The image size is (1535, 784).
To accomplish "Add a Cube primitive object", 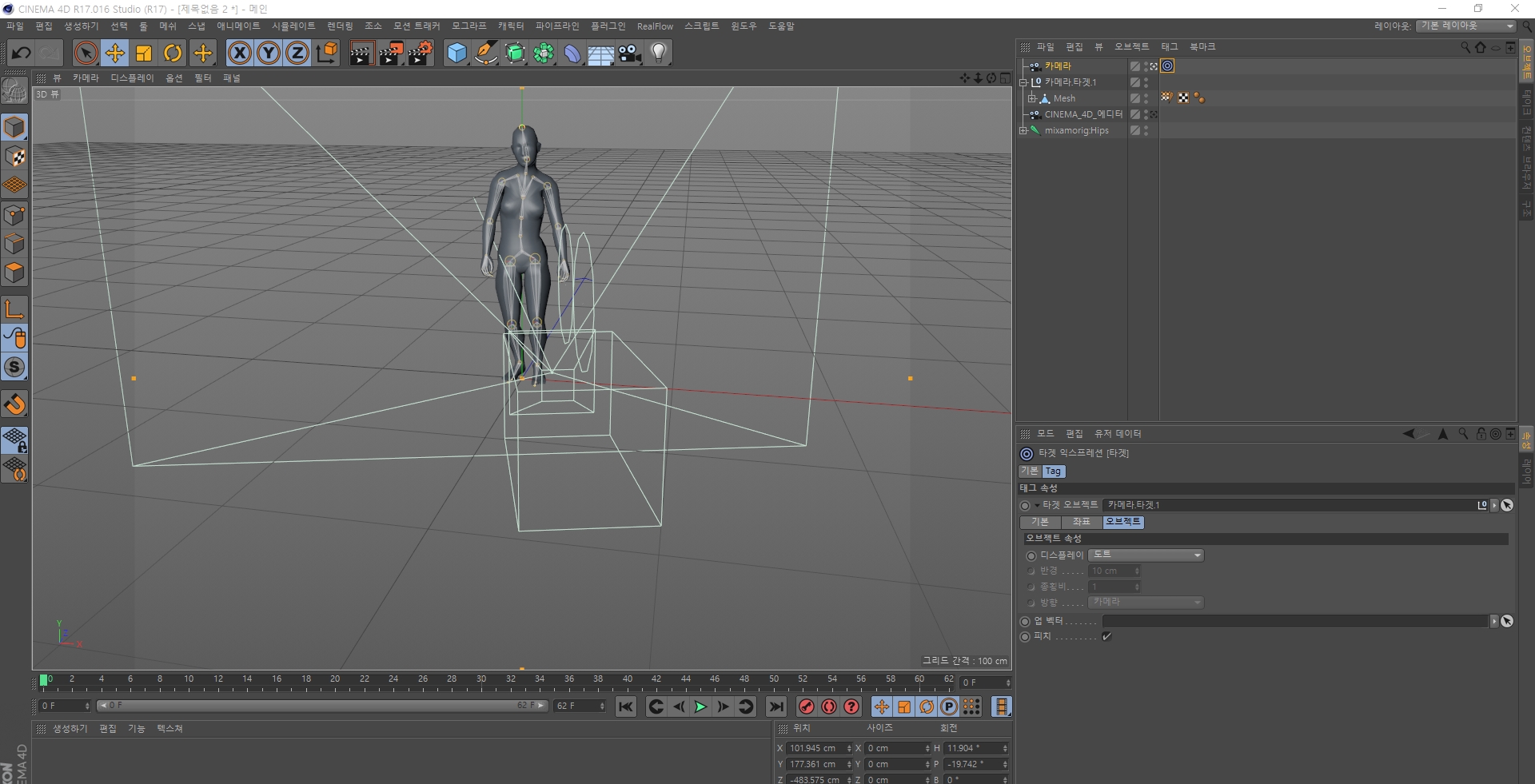I will point(457,54).
